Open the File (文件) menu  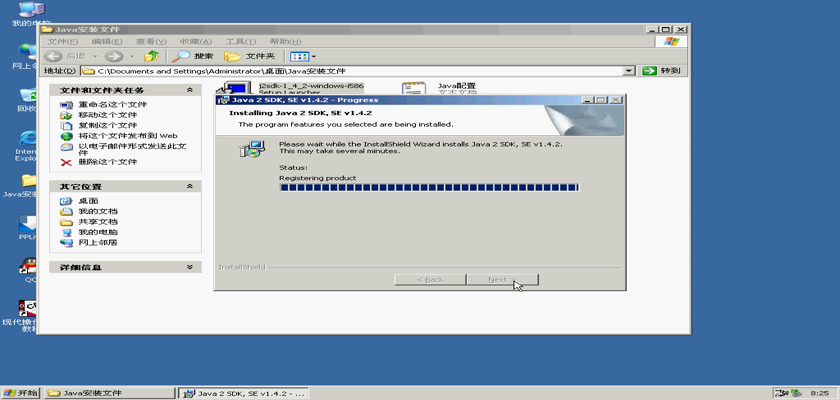click(x=63, y=42)
